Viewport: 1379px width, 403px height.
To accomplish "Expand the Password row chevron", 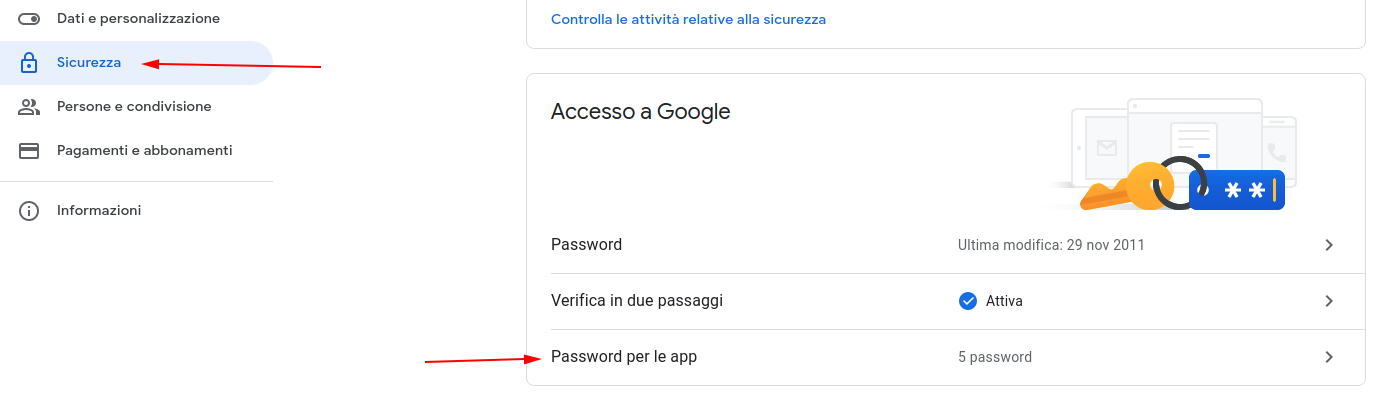I will click(1329, 245).
